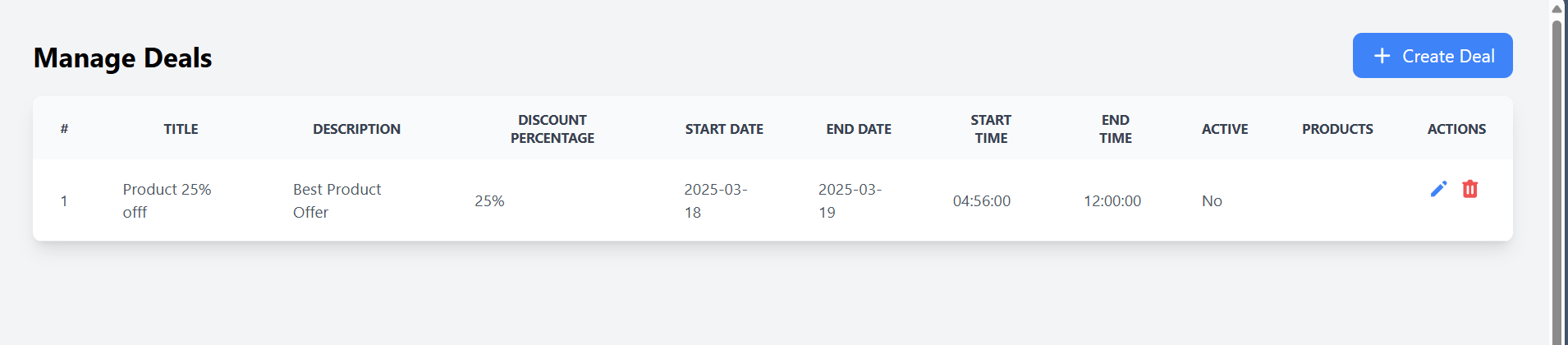Click the Start Time column header
Screen dimensions: 1568x345
coord(991,129)
